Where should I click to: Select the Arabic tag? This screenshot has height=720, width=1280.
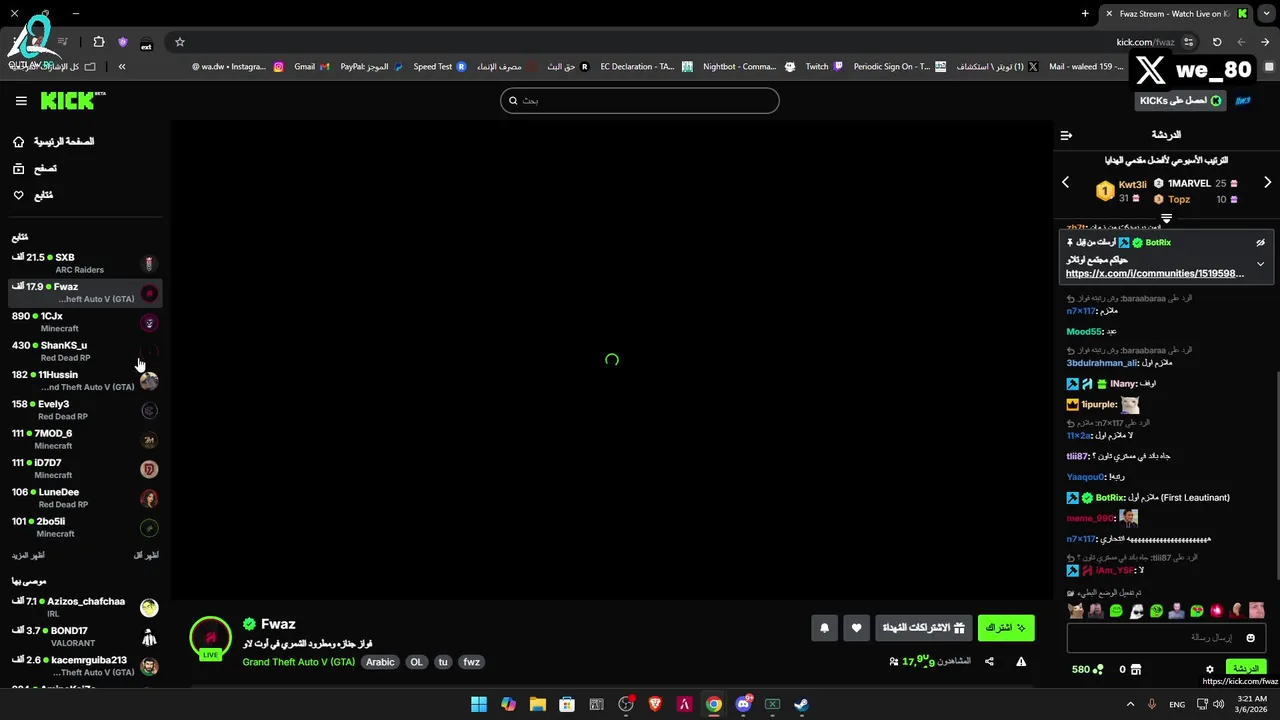(380, 662)
